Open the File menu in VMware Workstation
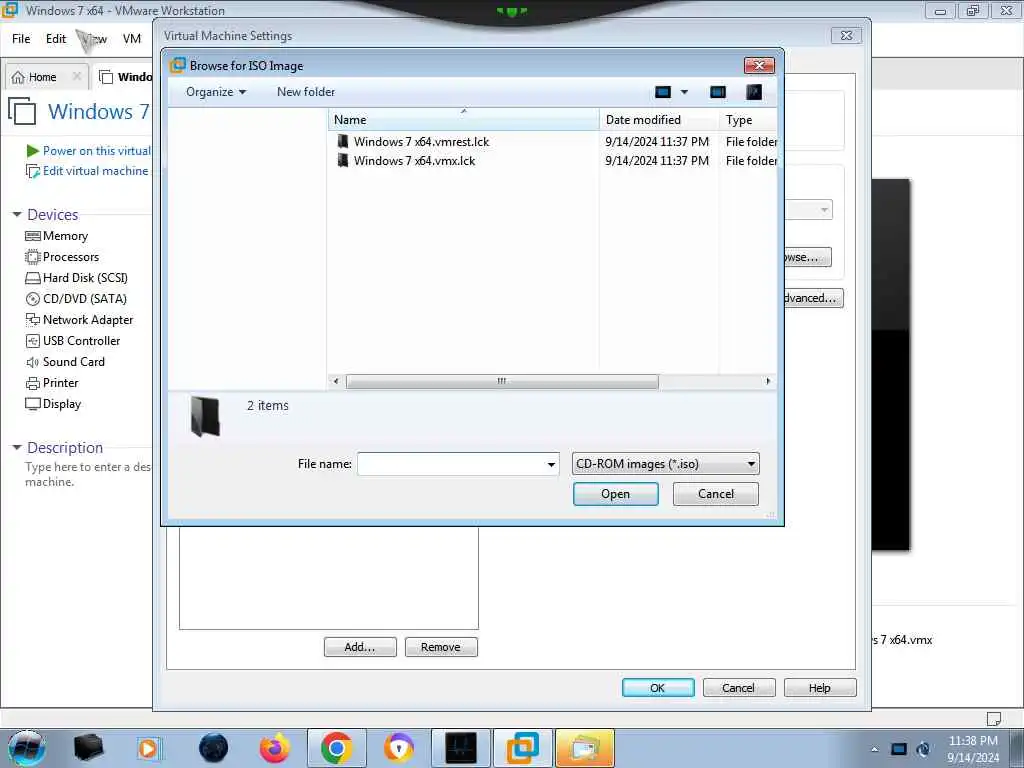 tap(21, 39)
